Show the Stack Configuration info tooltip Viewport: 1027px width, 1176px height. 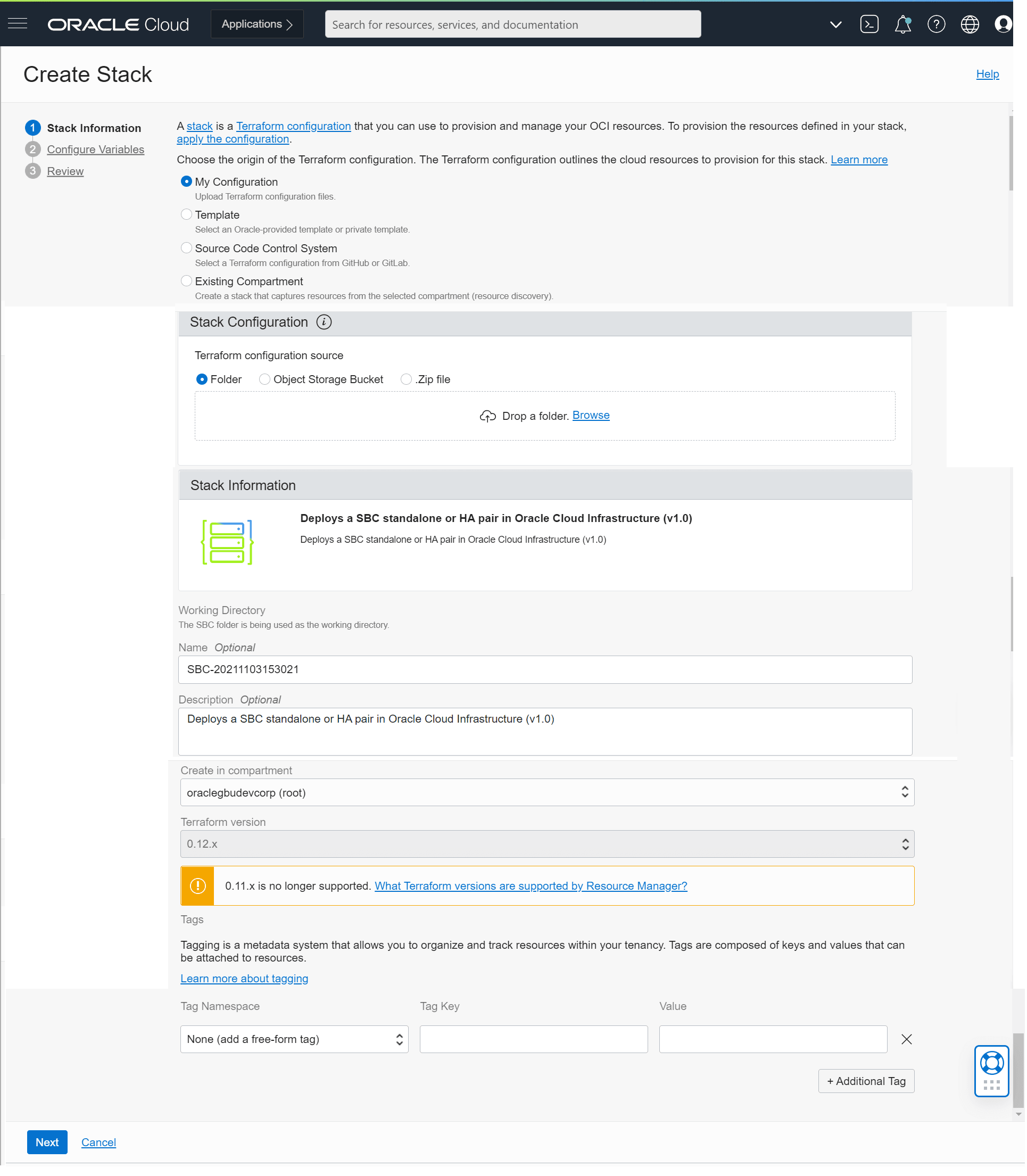point(325,322)
